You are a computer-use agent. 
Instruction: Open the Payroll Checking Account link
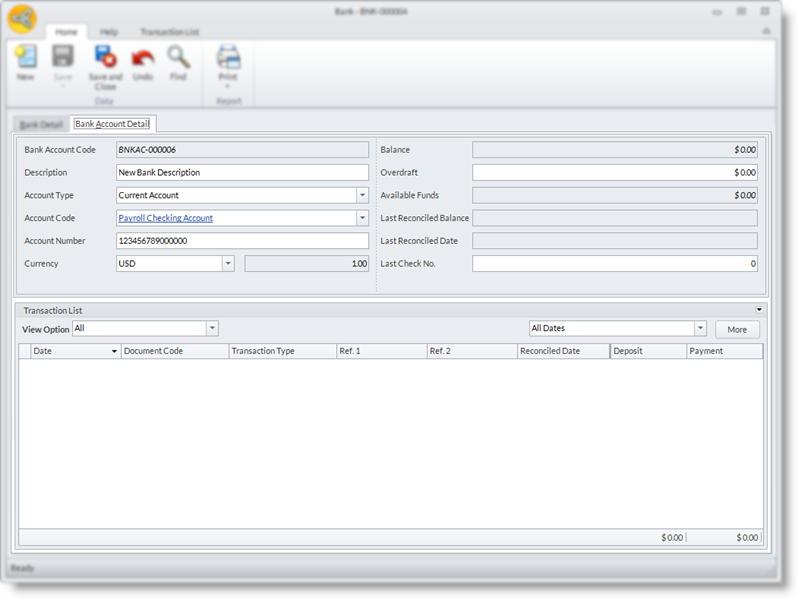pos(165,218)
